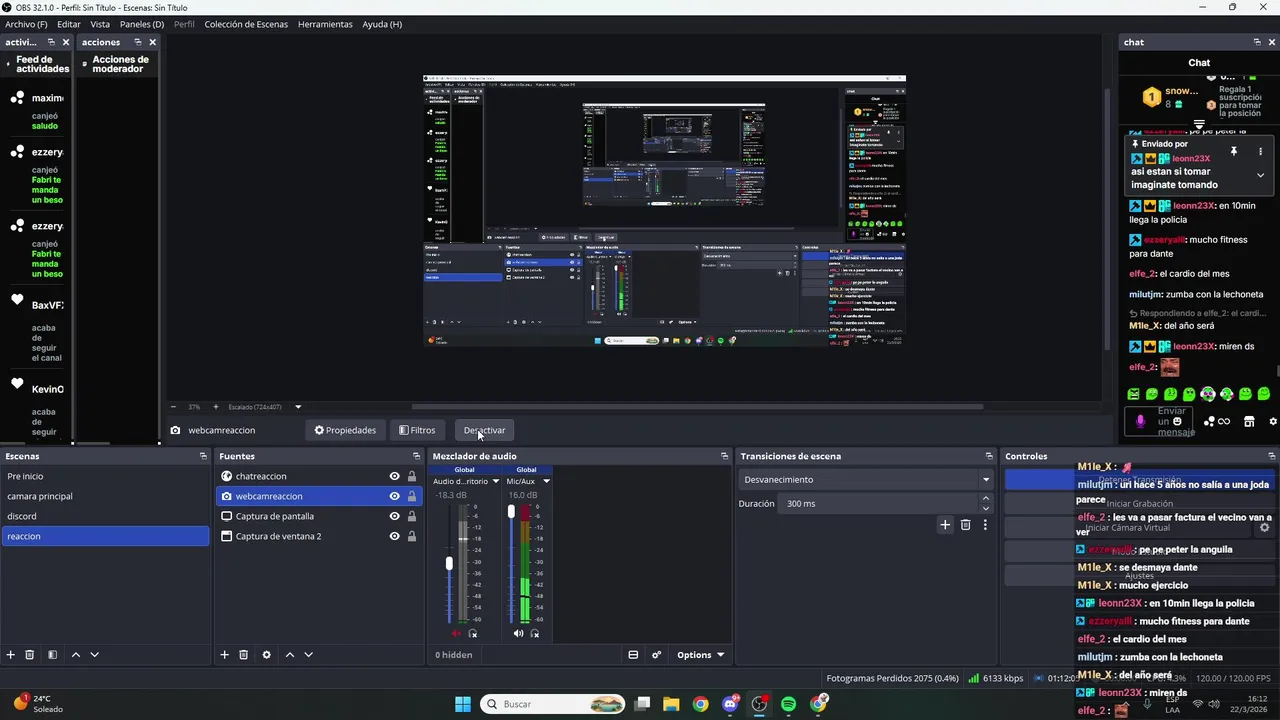The height and width of the screenshot is (720, 1280).
Task: Open pinned message three-dot menu
Action: click(x=1260, y=151)
